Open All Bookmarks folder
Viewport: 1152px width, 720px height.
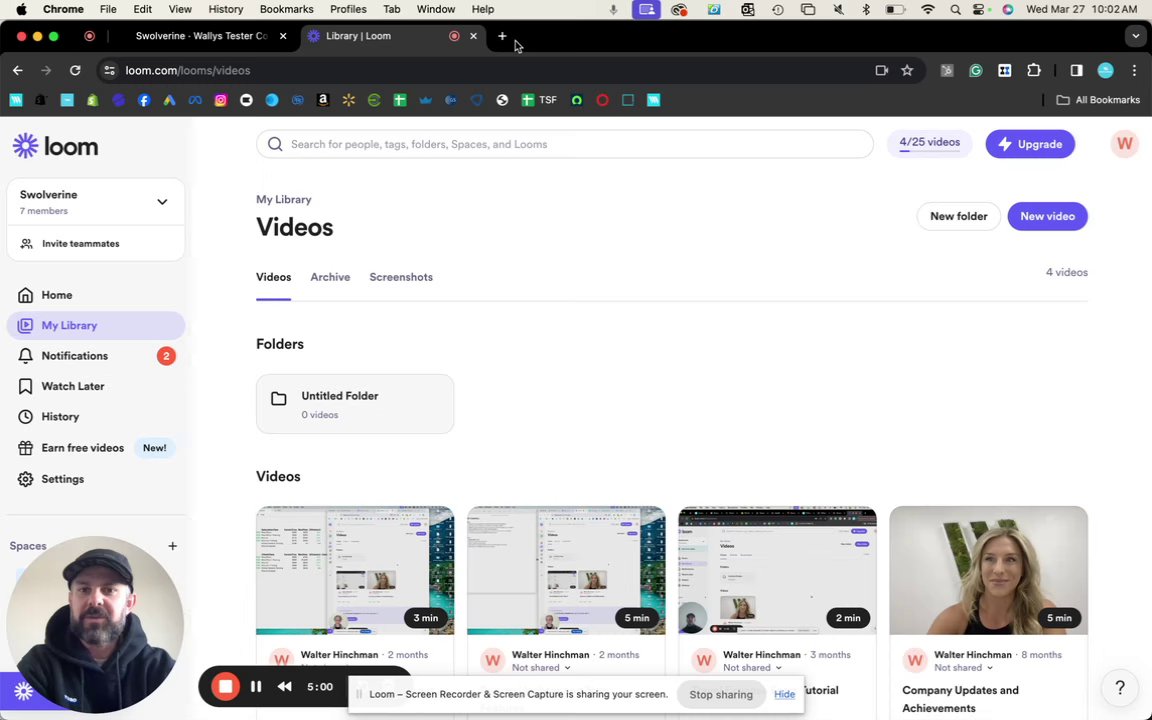[1098, 100]
